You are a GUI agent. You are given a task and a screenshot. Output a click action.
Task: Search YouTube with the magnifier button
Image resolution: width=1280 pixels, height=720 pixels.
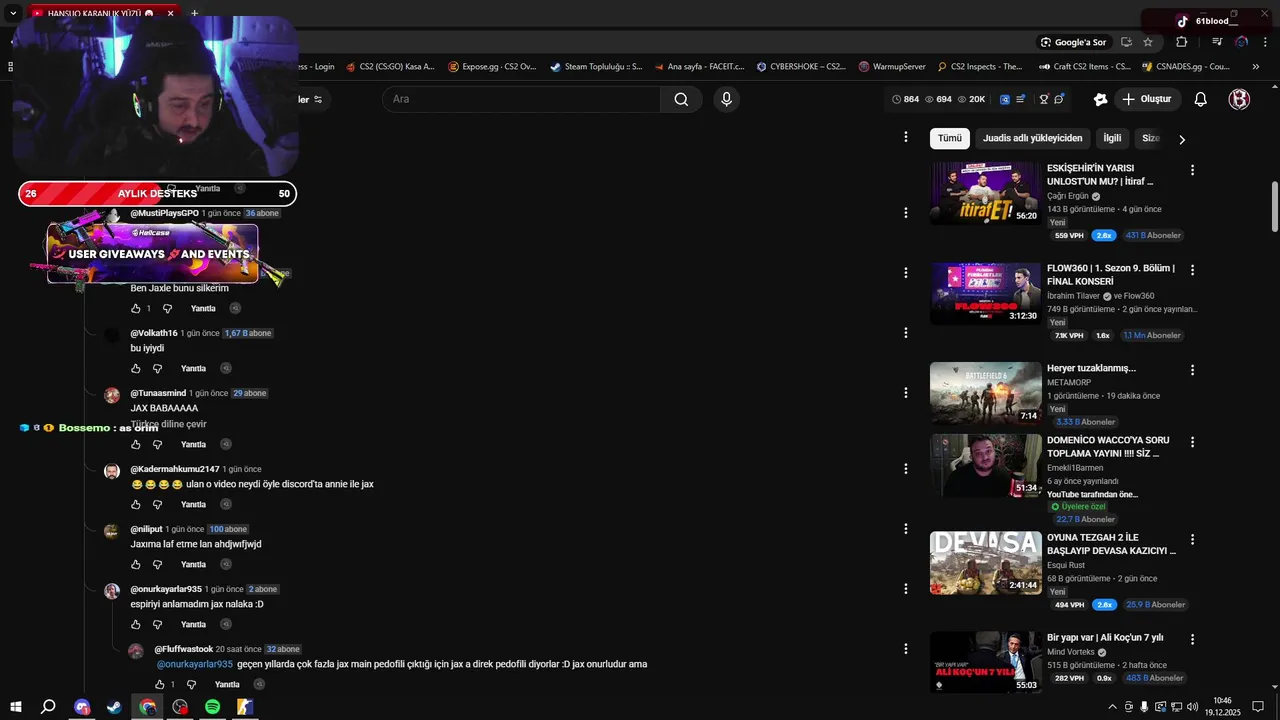click(x=681, y=99)
